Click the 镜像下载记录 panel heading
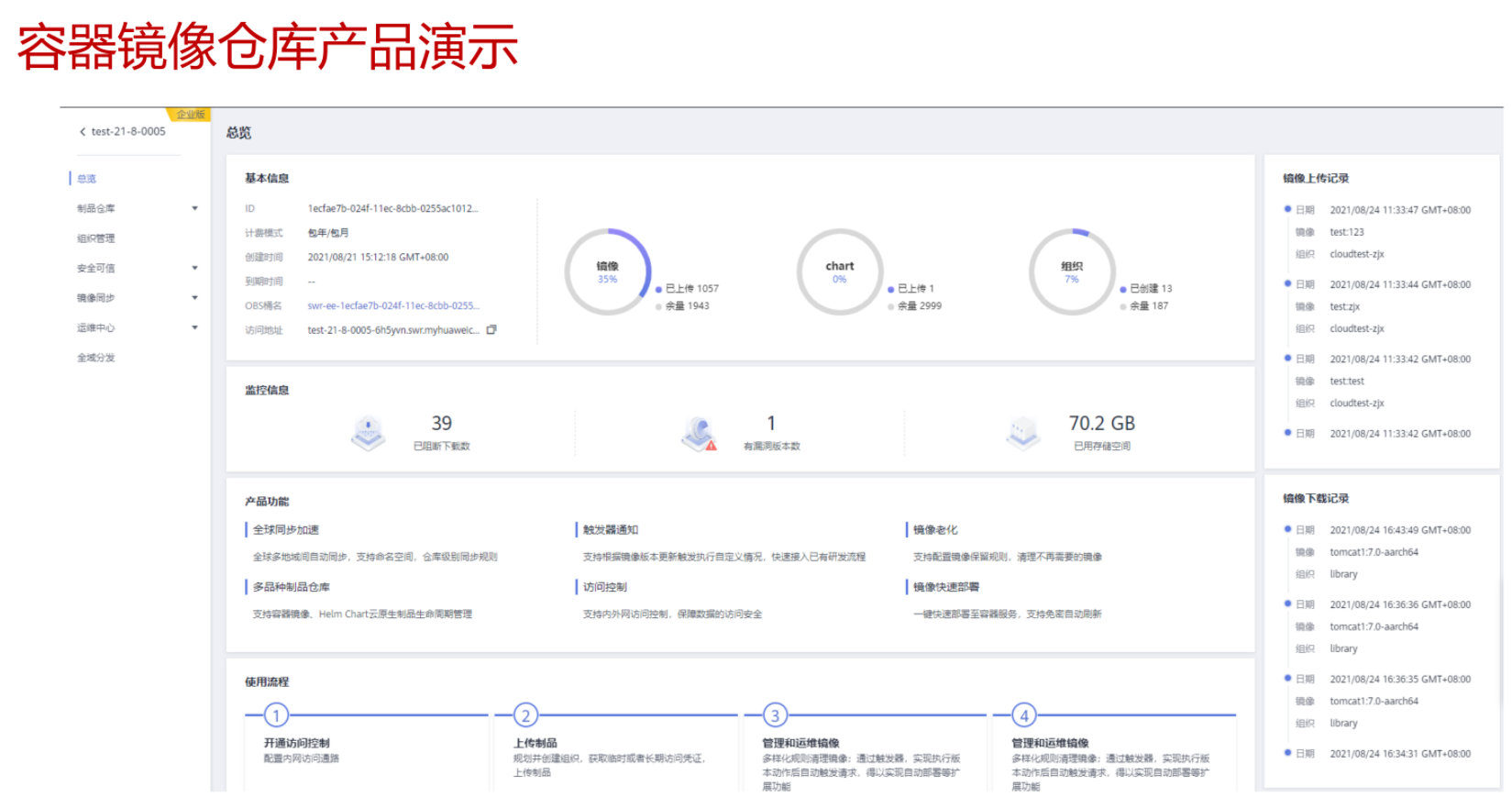This screenshot has height=808, width=1512. tap(1316, 499)
